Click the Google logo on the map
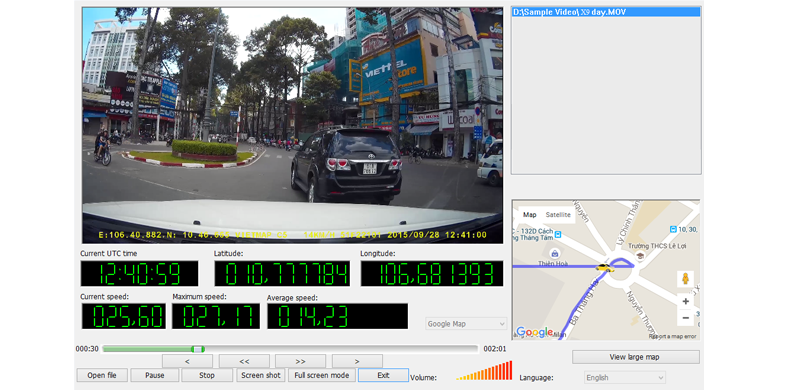Image resolution: width=786 pixels, height=390 pixels. 534,332
